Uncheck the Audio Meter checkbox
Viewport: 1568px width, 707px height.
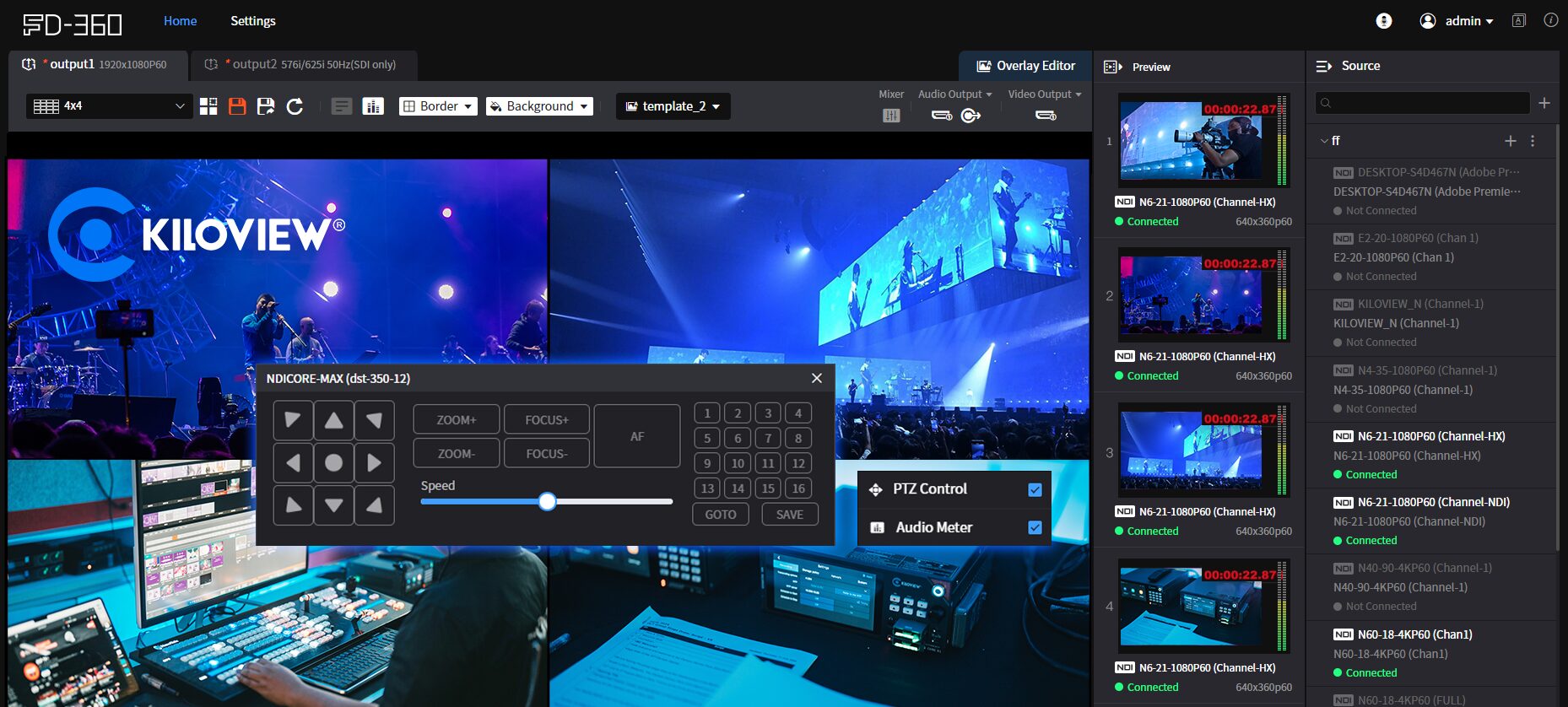(x=1035, y=528)
